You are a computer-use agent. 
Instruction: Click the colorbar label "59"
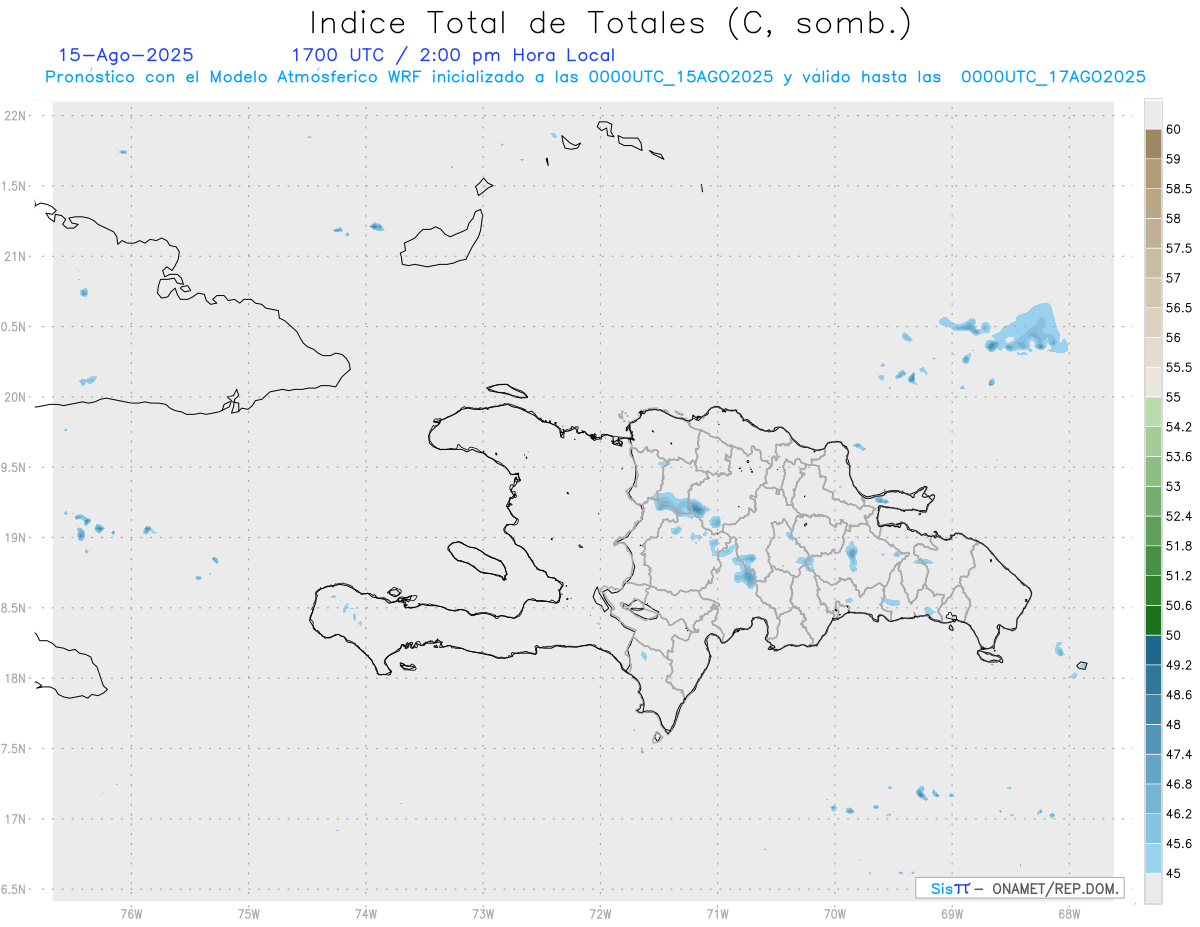point(1173,159)
